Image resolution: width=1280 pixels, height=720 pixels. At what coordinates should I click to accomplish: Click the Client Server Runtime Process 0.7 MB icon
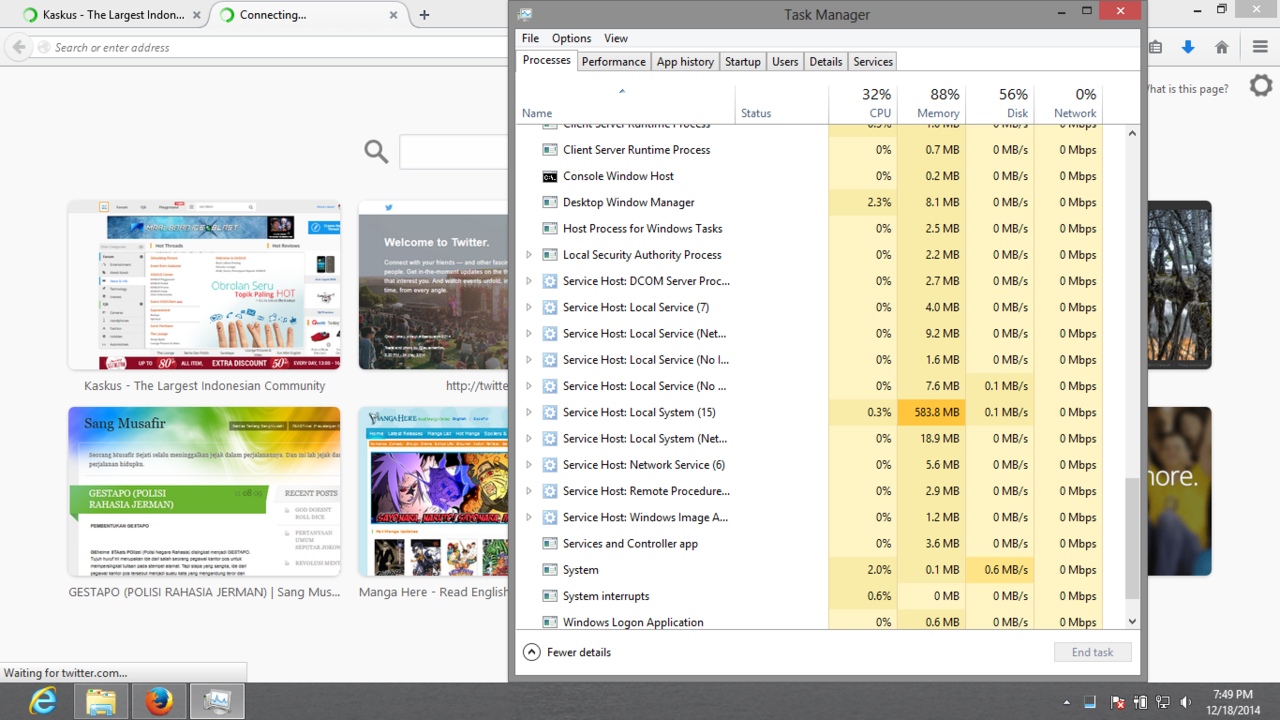coord(549,150)
